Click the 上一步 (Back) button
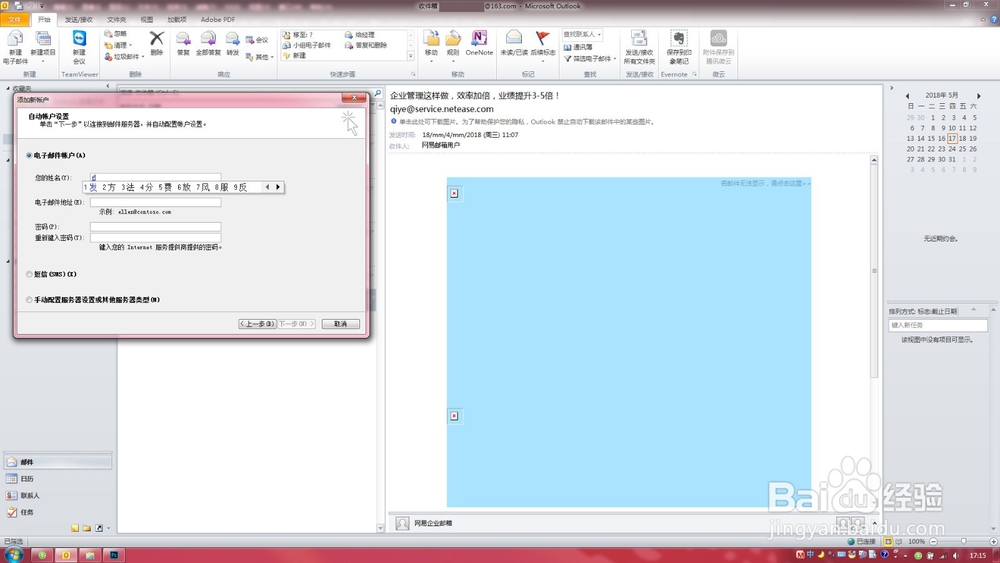The height and width of the screenshot is (563, 1000). click(x=258, y=324)
